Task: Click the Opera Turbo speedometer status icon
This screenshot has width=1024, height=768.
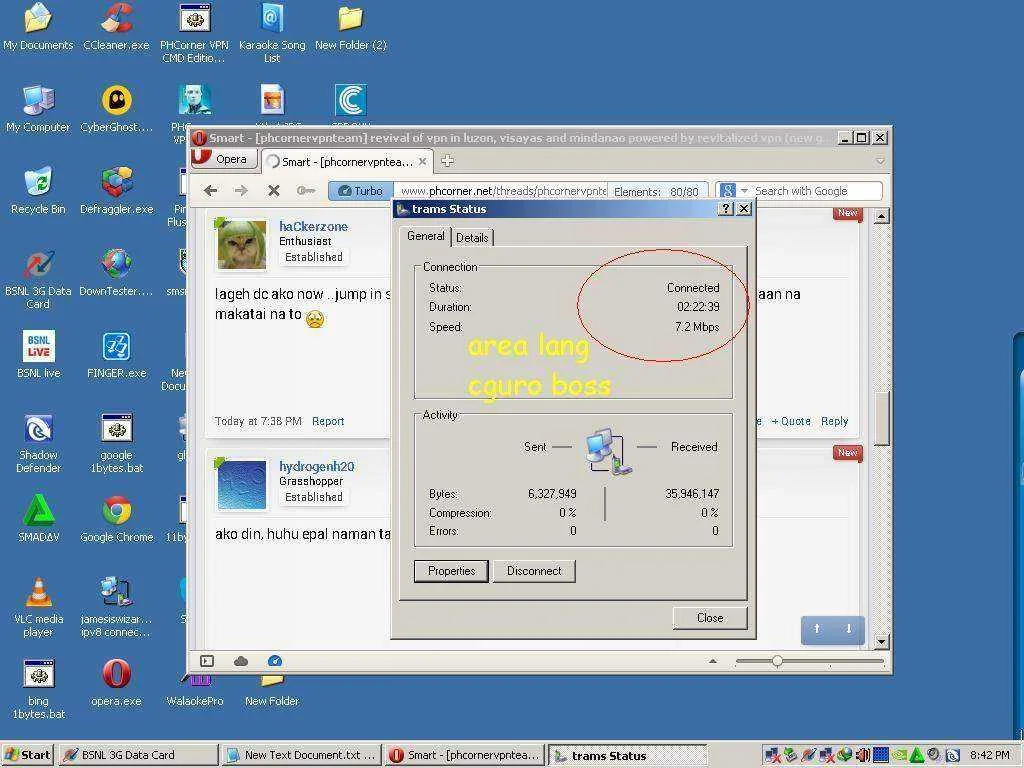Action: (275, 661)
